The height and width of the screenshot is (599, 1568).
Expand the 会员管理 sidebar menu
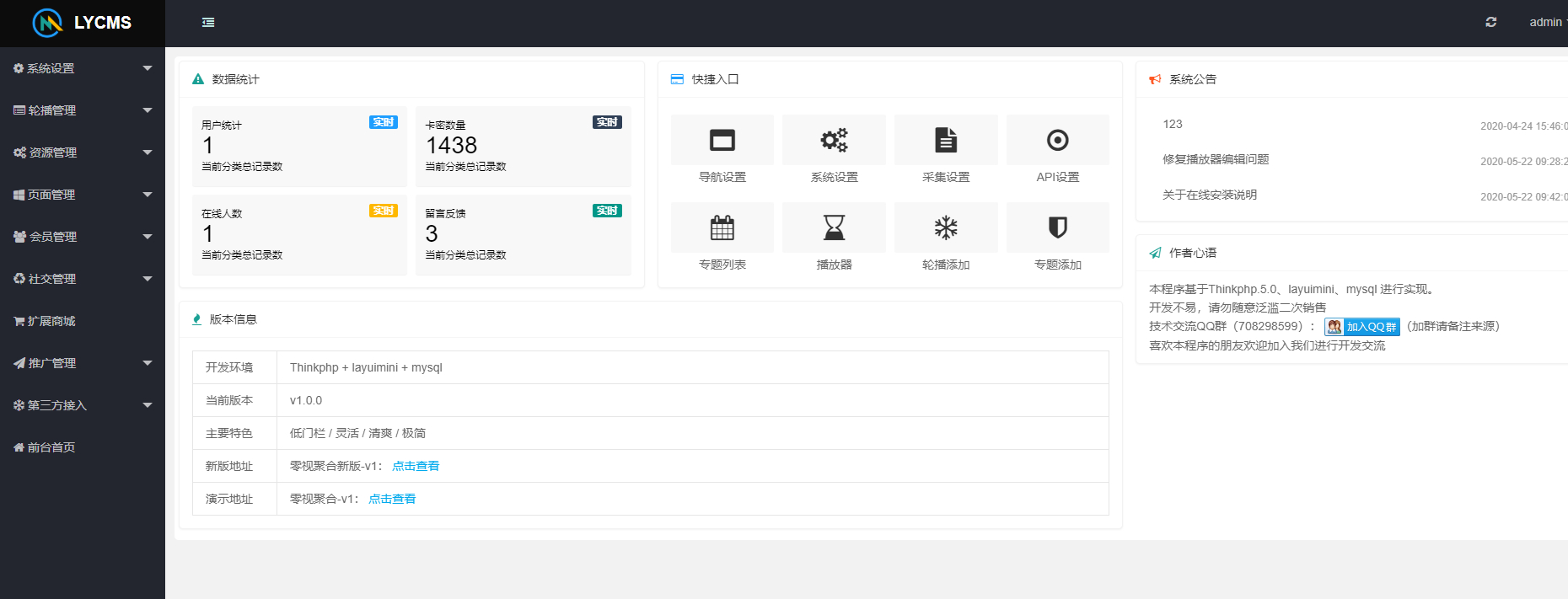[x=83, y=237]
